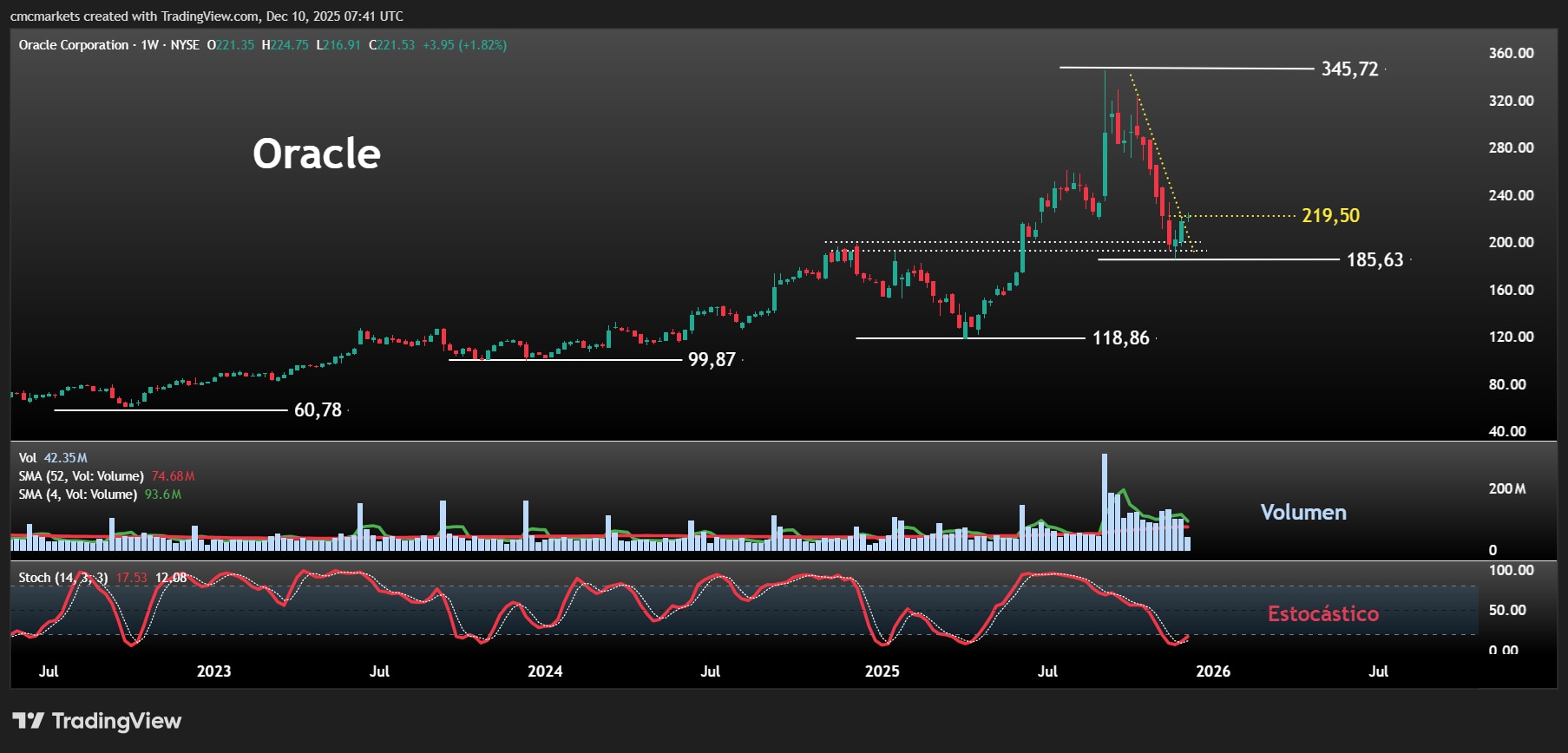Click the SMA (52, Vol: Volume) legend

click(107, 476)
